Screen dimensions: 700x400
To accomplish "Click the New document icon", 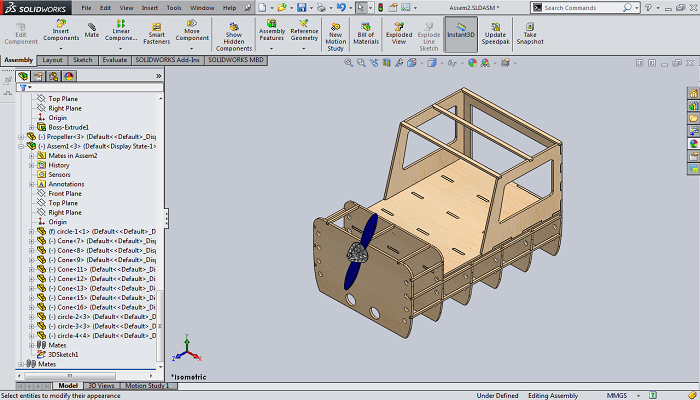I will [262, 8].
